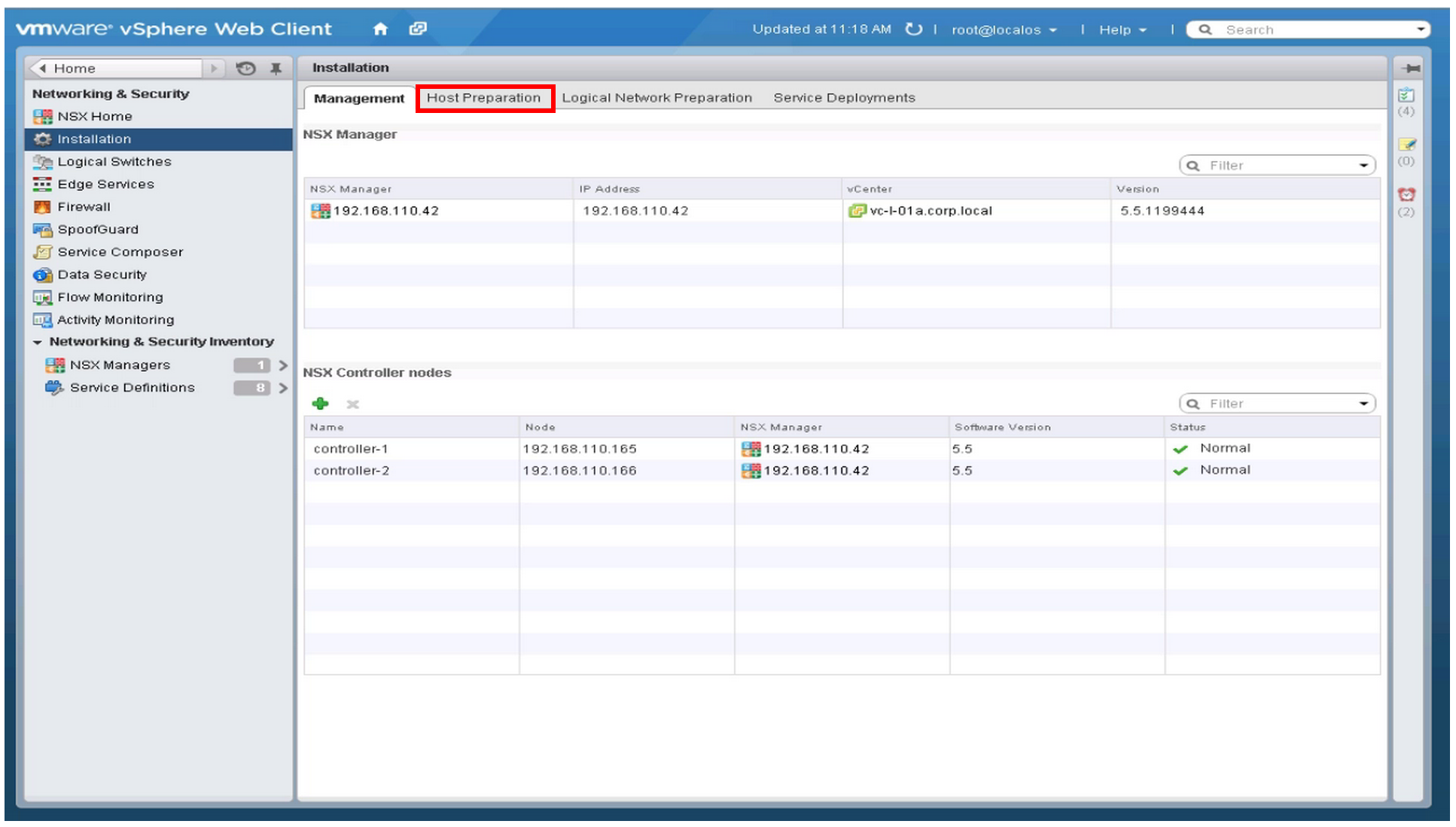Viewport: 1456px width, 827px height.
Task: Sort controllers by Node column header
Action: 626,427
